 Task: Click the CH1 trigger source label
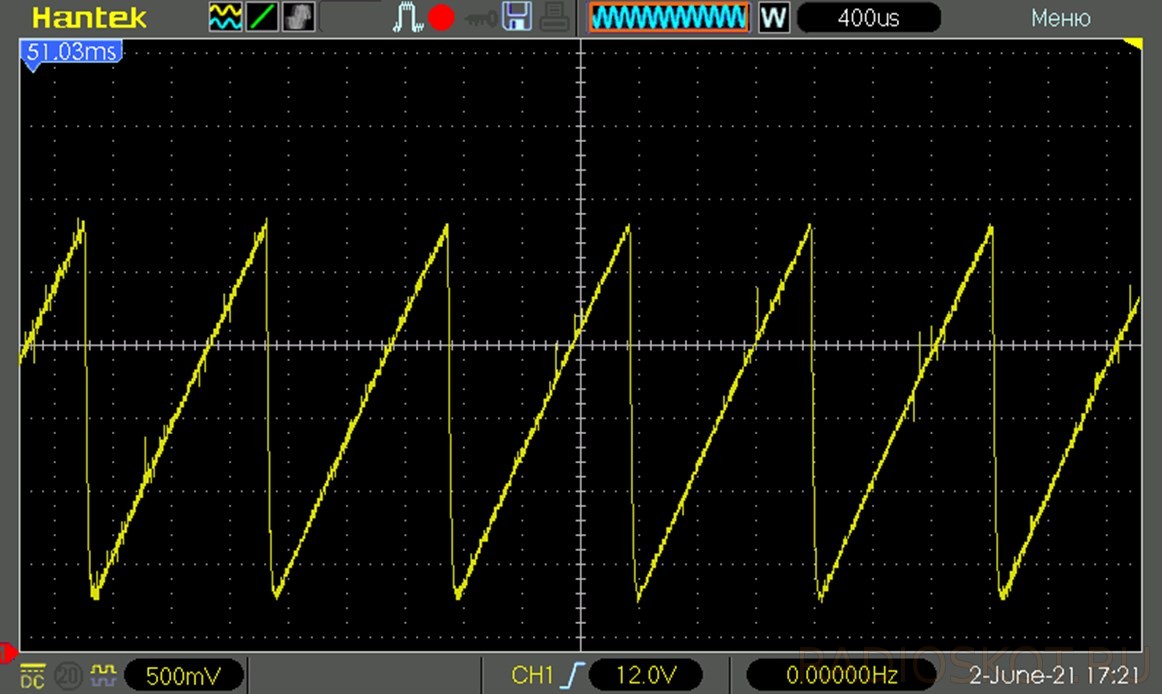[531, 675]
